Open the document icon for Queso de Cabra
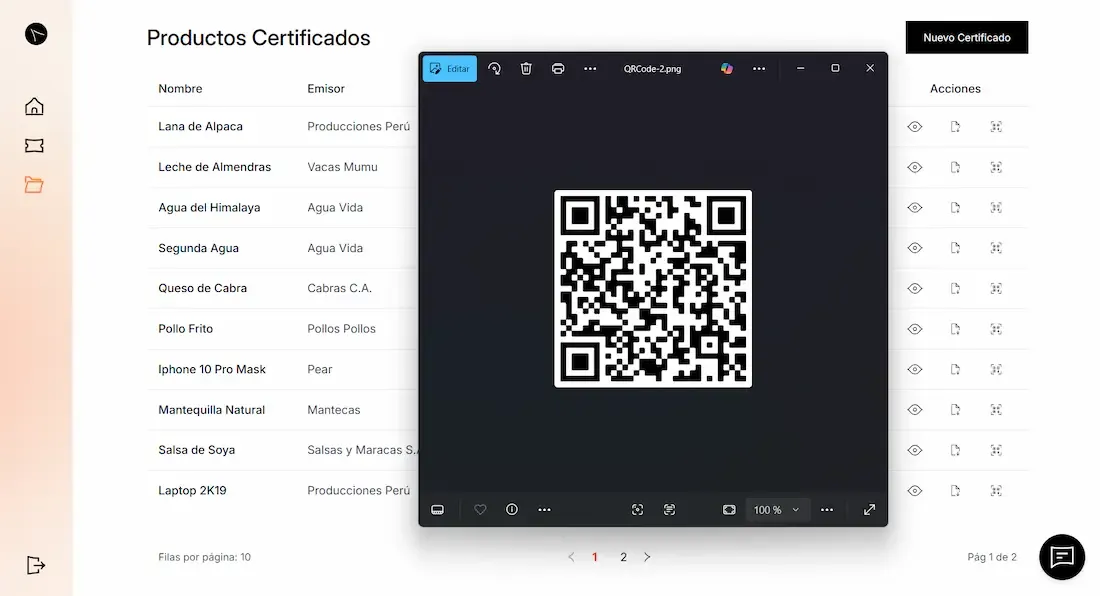 click(x=955, y=288)
